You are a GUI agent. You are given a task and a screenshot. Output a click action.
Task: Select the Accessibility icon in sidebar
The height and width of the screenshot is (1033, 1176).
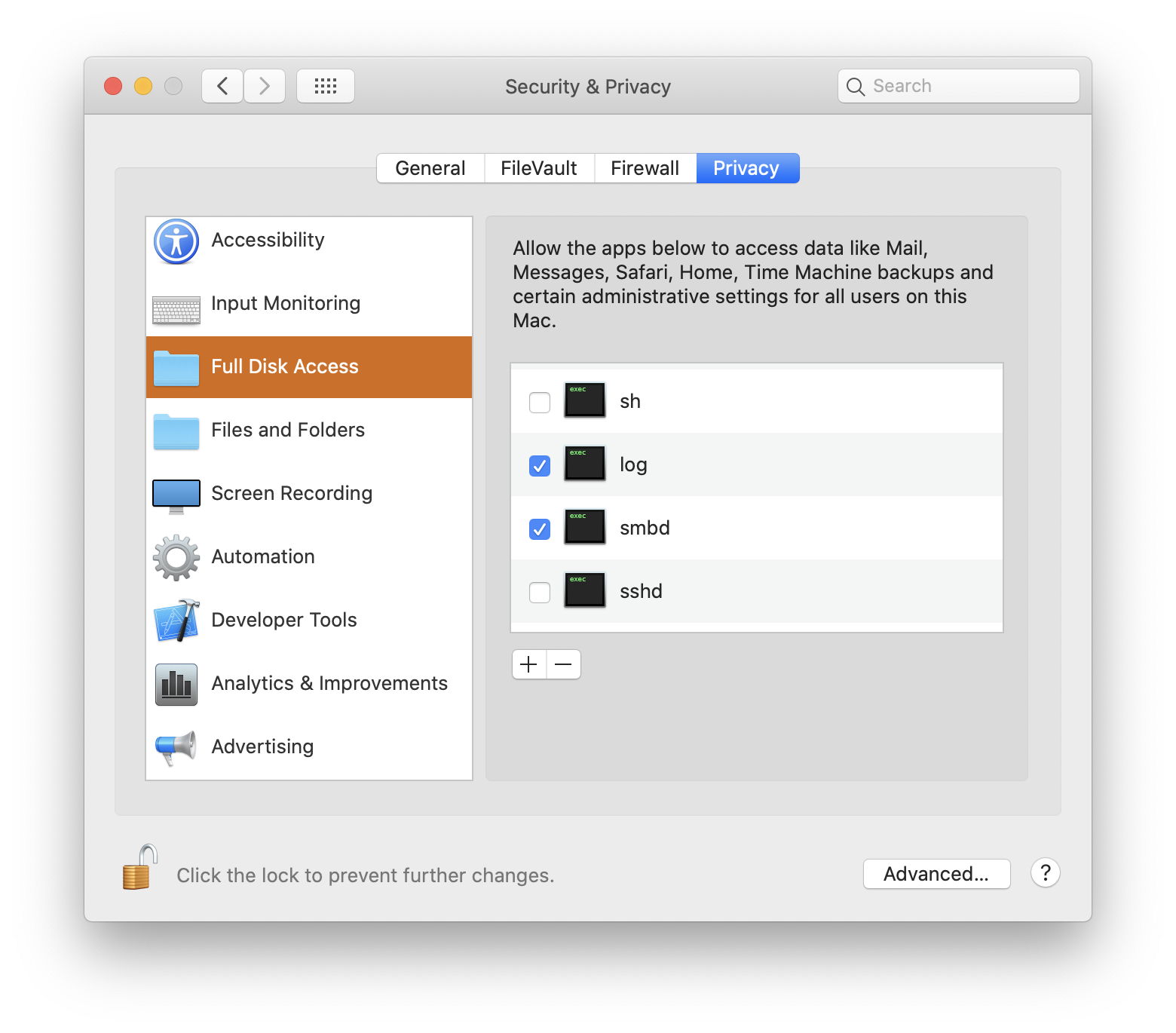[176, 241]
